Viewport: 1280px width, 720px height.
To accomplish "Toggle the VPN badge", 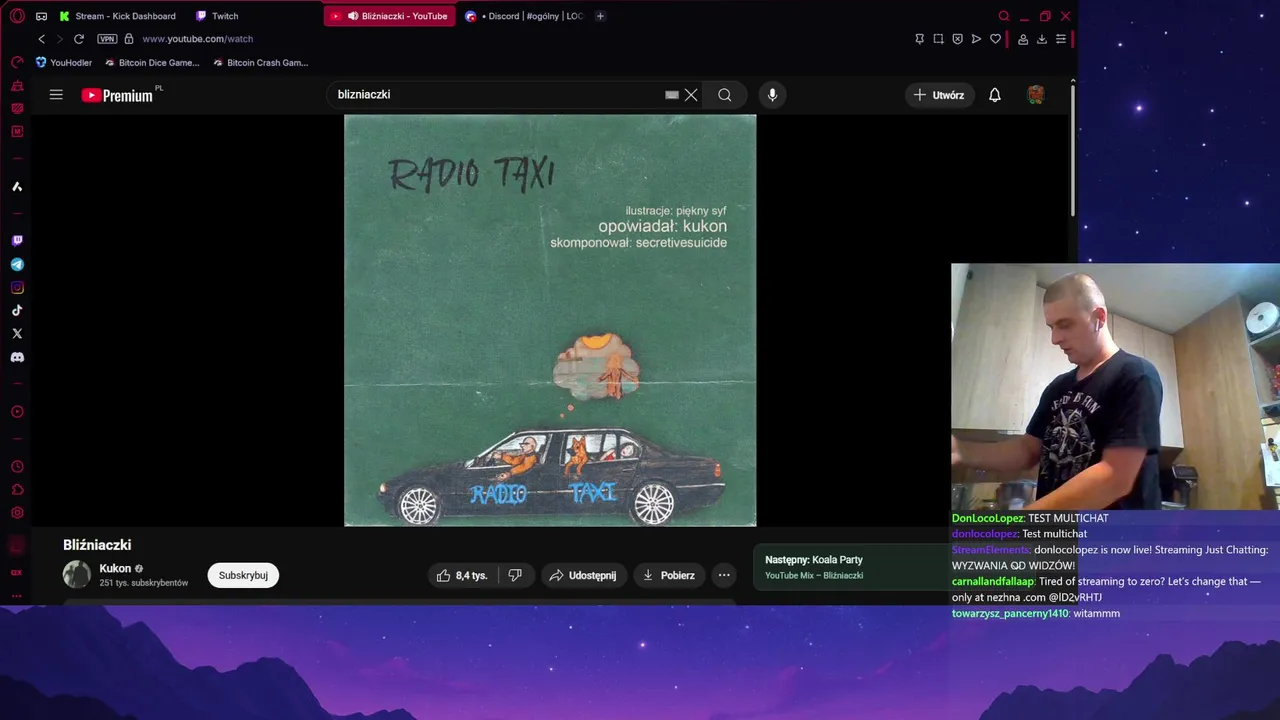I will (107, 39).
